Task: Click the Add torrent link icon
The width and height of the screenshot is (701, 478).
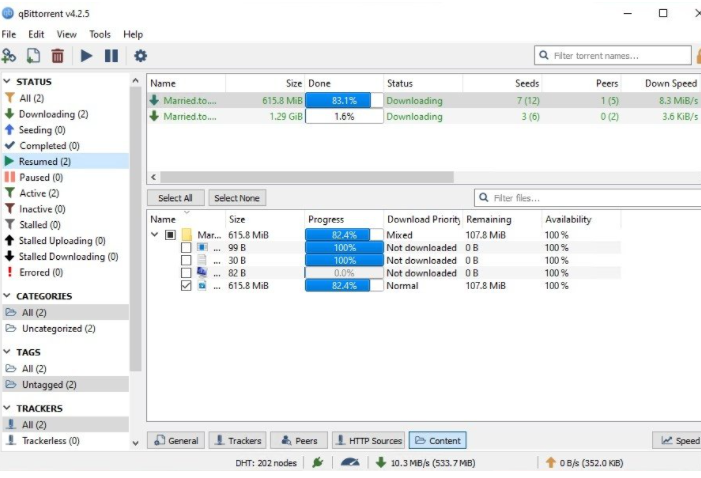Action: click(9, 56)
